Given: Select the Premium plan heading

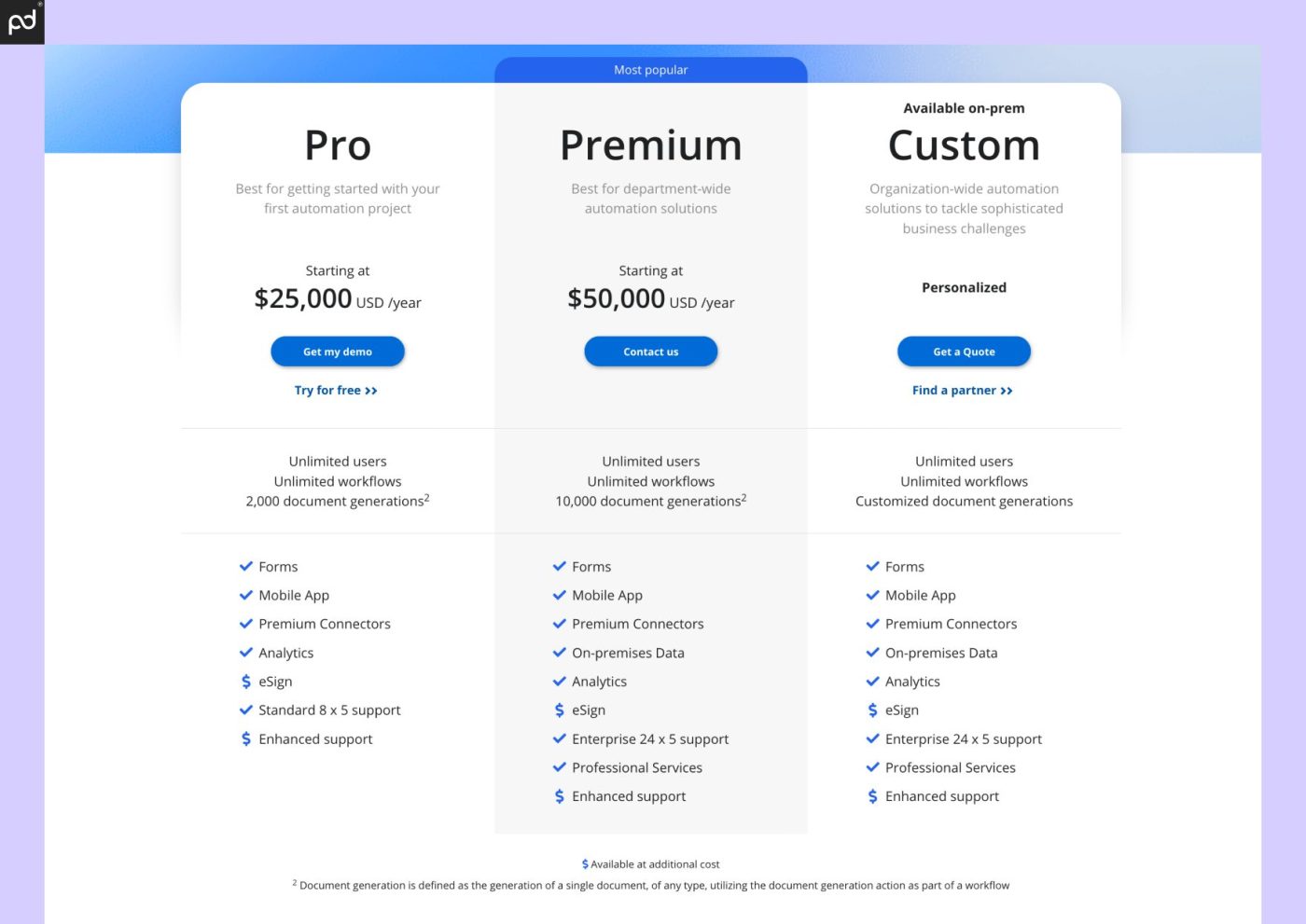Looking at the screenshot, I should click(x=650, y=145).
